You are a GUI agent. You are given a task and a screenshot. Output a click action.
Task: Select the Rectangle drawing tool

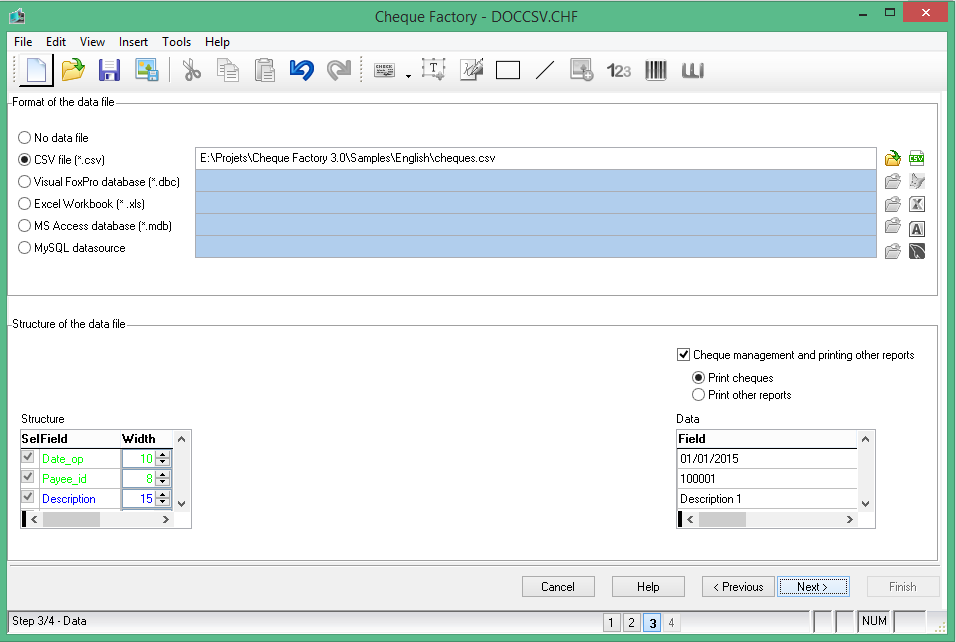click(508, 71)
